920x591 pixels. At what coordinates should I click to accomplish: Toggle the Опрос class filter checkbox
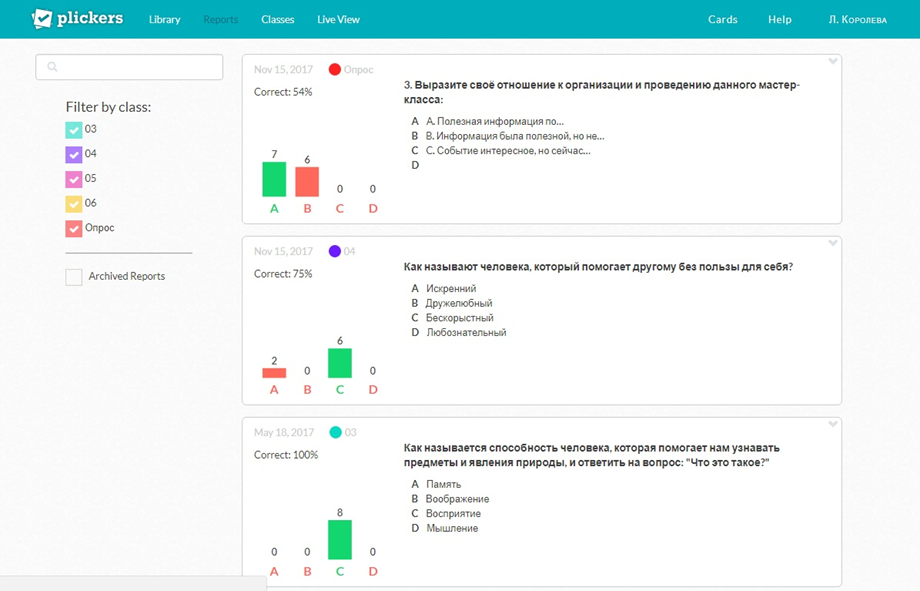click(74, 229)
